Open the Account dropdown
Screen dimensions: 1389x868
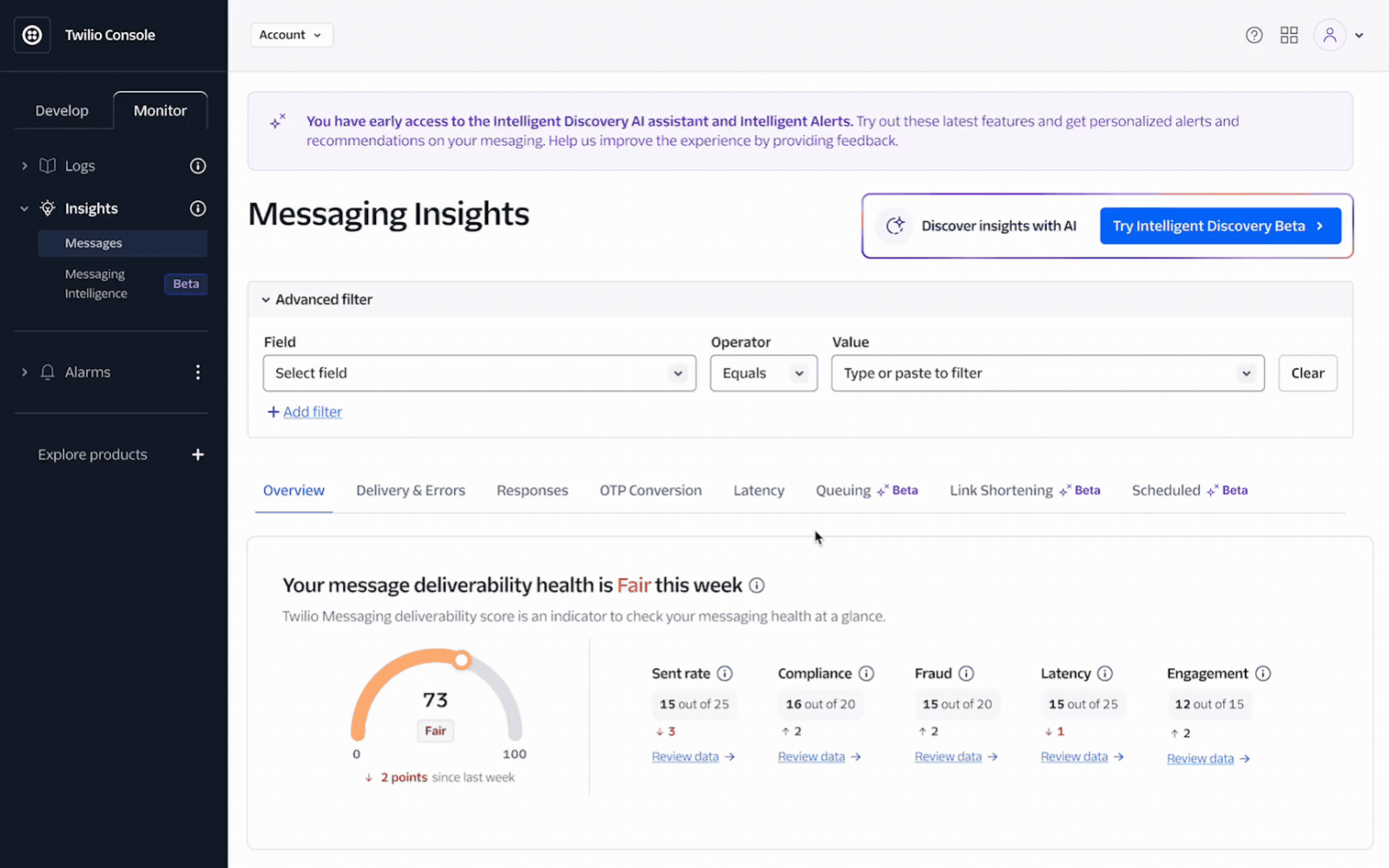292,35
